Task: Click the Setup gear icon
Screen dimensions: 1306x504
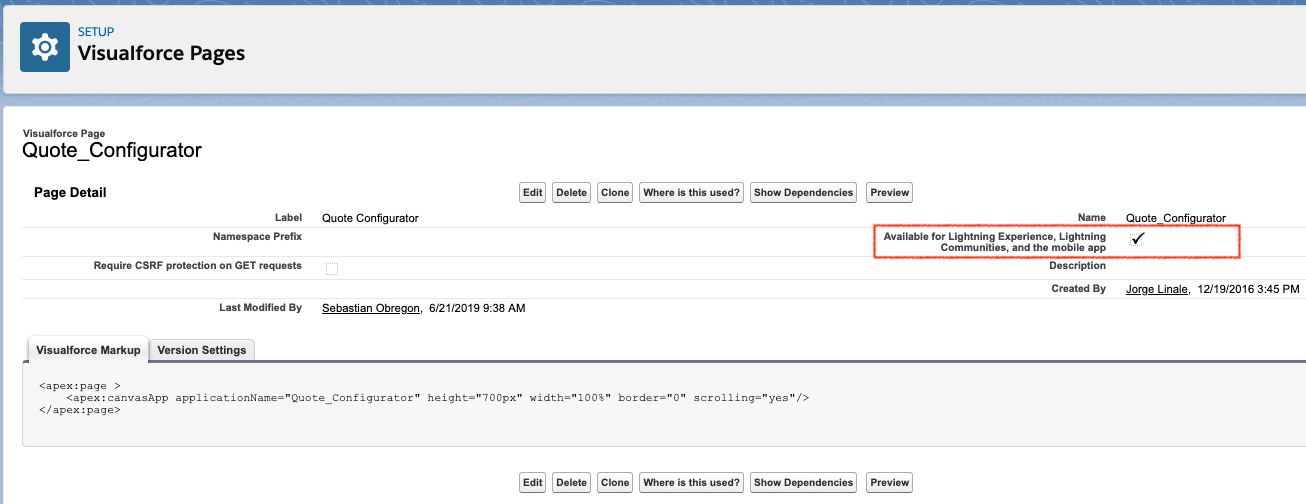Action: (x=45, y=47)
